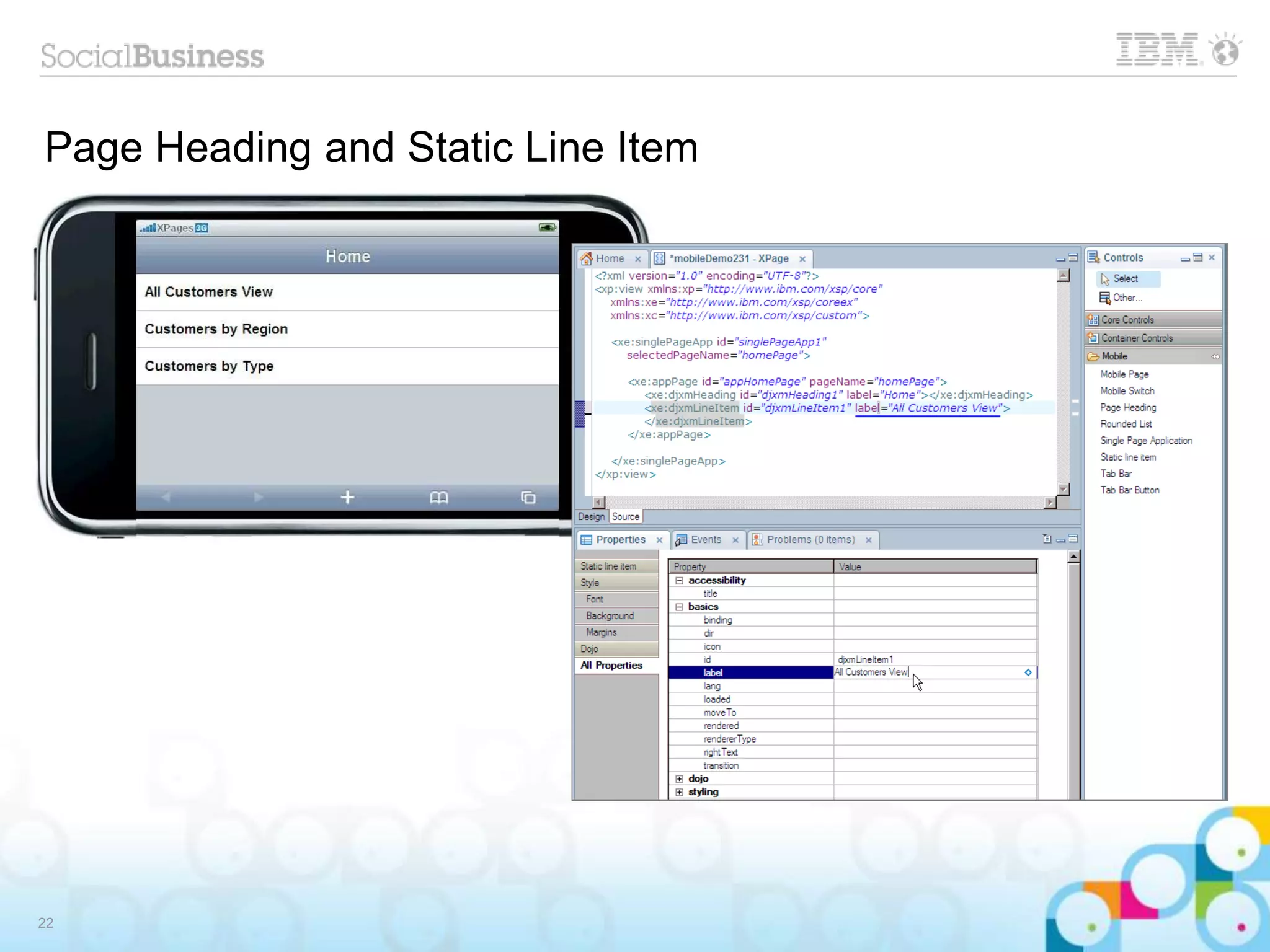Select the id property row

tap(853, 659)
